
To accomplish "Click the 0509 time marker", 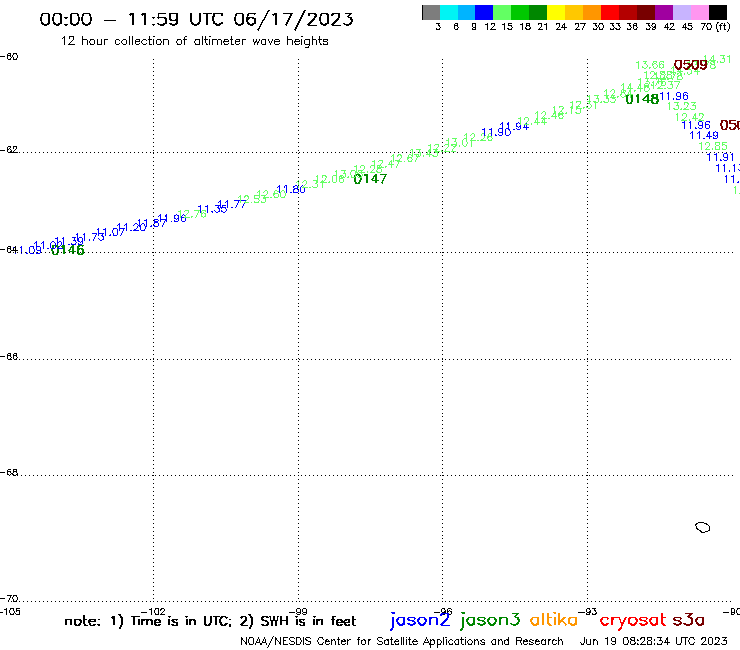I will coord(690,65).
